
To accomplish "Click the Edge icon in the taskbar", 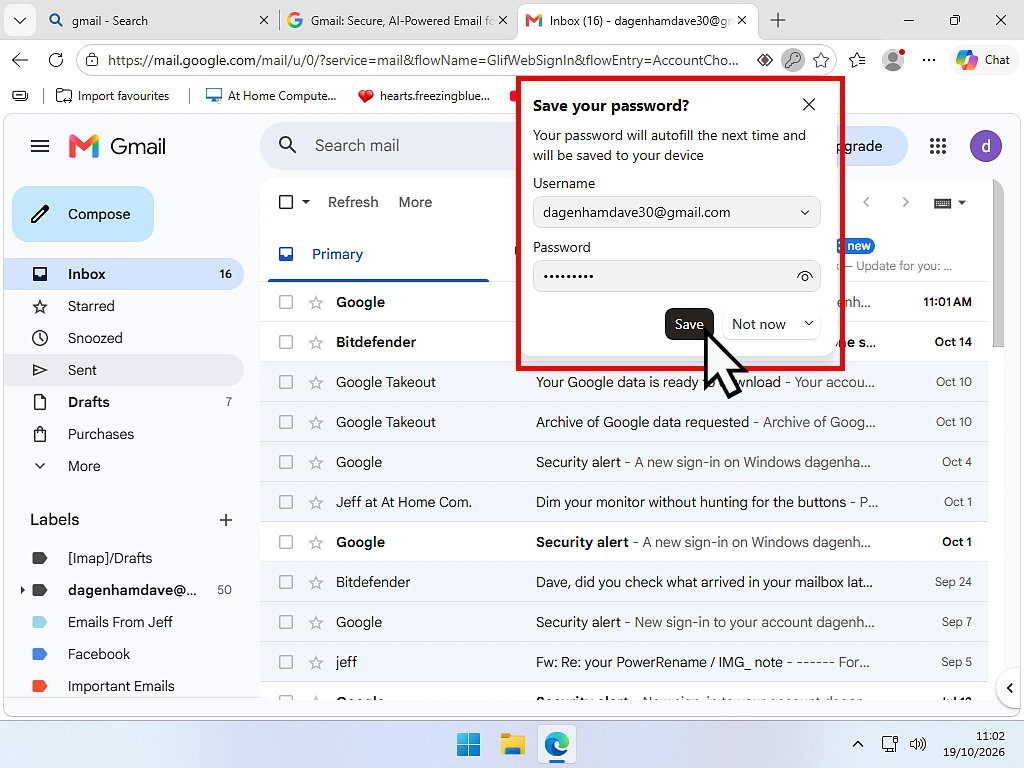I will click(557, 744).
